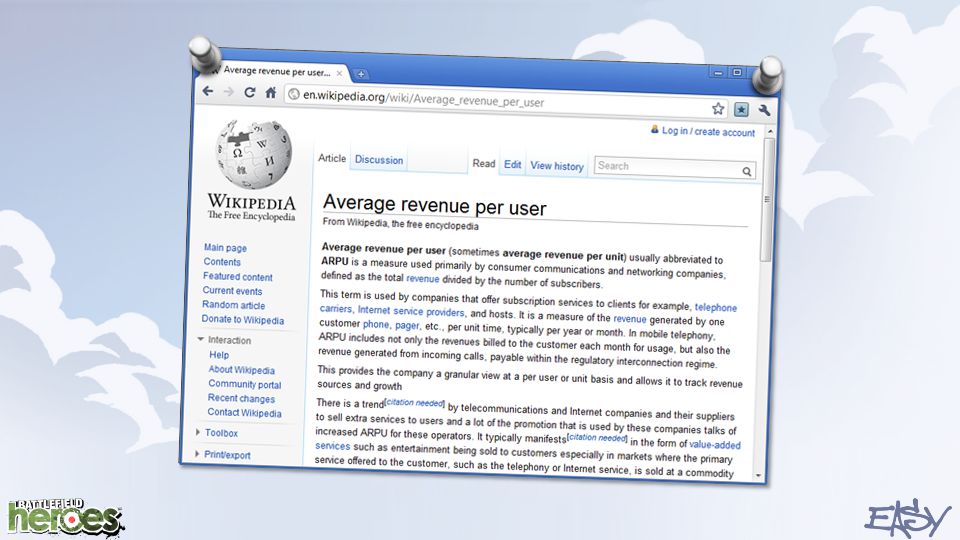Bookmark this page with the star icon
Image resolution: width=960 pixels, height=540 pixels.
pyautogui.click(x=718, y=109)
